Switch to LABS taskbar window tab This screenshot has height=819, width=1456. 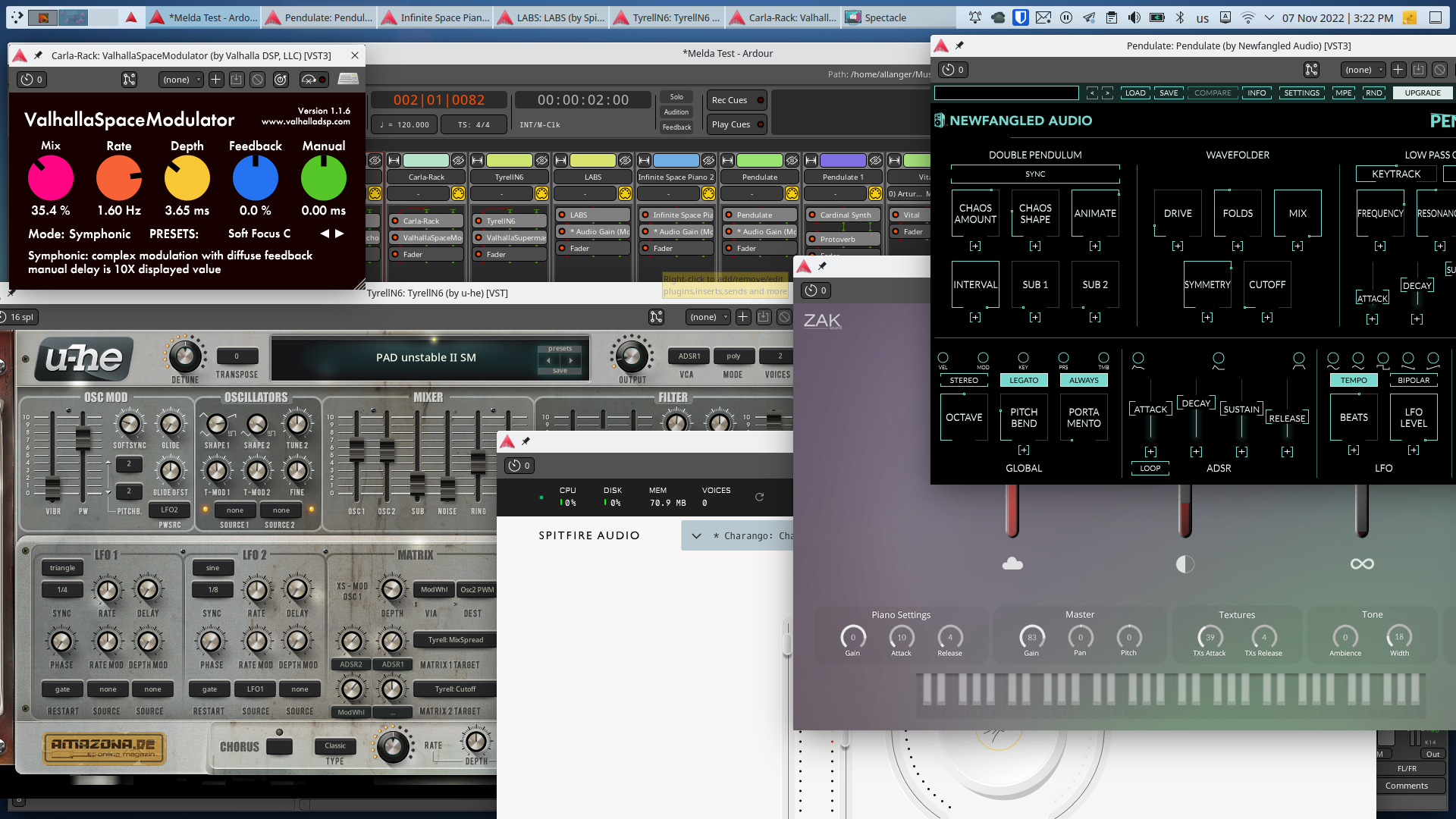(x=551, y=17)
